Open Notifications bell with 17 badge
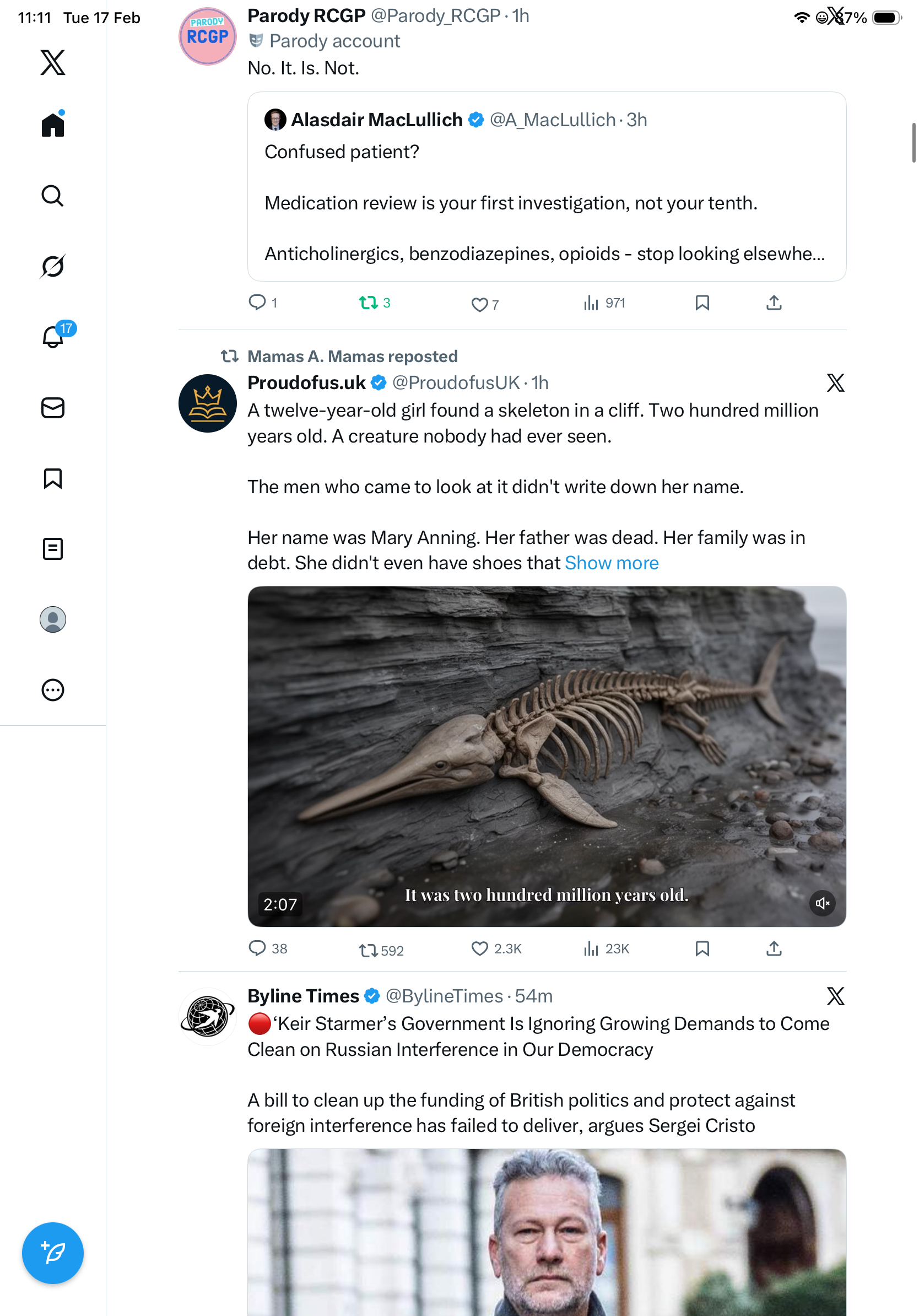The image size is (919, 1316). 53,337
